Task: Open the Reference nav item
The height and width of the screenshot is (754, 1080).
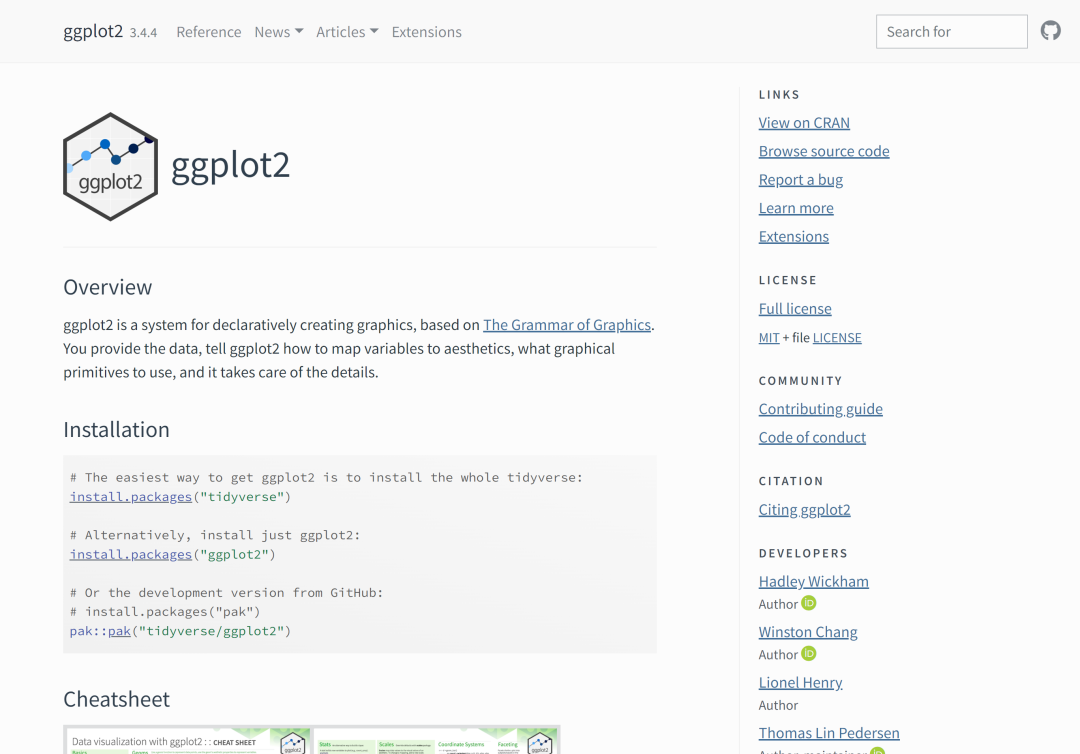Action: tap(209, 32)
